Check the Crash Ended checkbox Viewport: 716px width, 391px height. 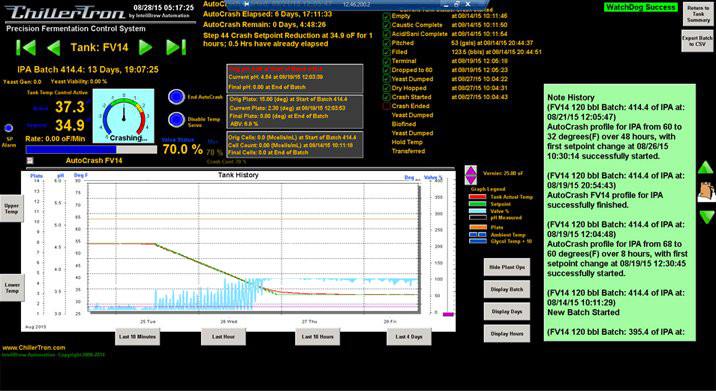386,106
